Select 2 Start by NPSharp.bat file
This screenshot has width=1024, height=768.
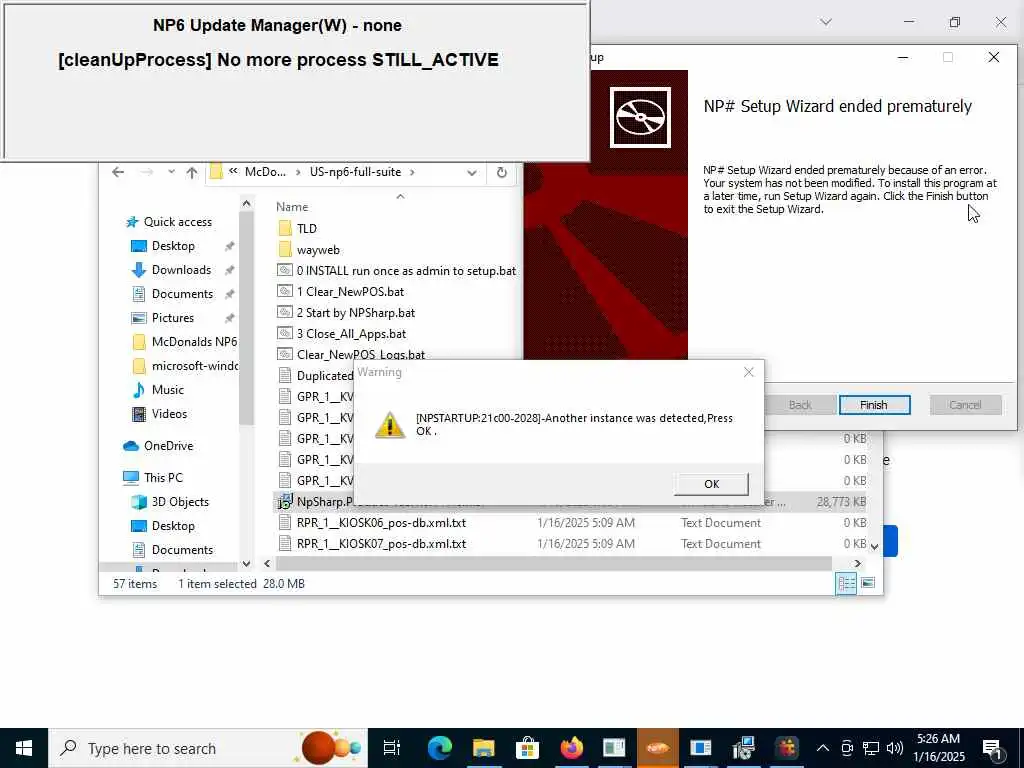click(x=346, y=313)
